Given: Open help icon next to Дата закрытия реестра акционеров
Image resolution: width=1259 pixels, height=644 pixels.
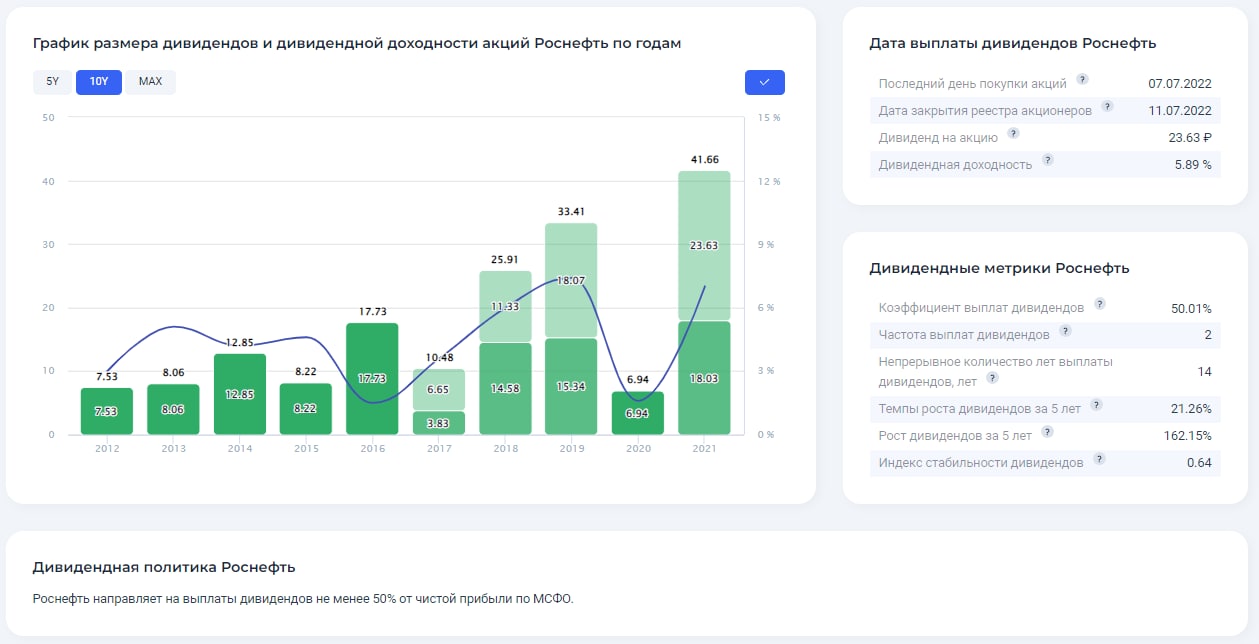Looking at the screenshot, I should [1107, 107].
